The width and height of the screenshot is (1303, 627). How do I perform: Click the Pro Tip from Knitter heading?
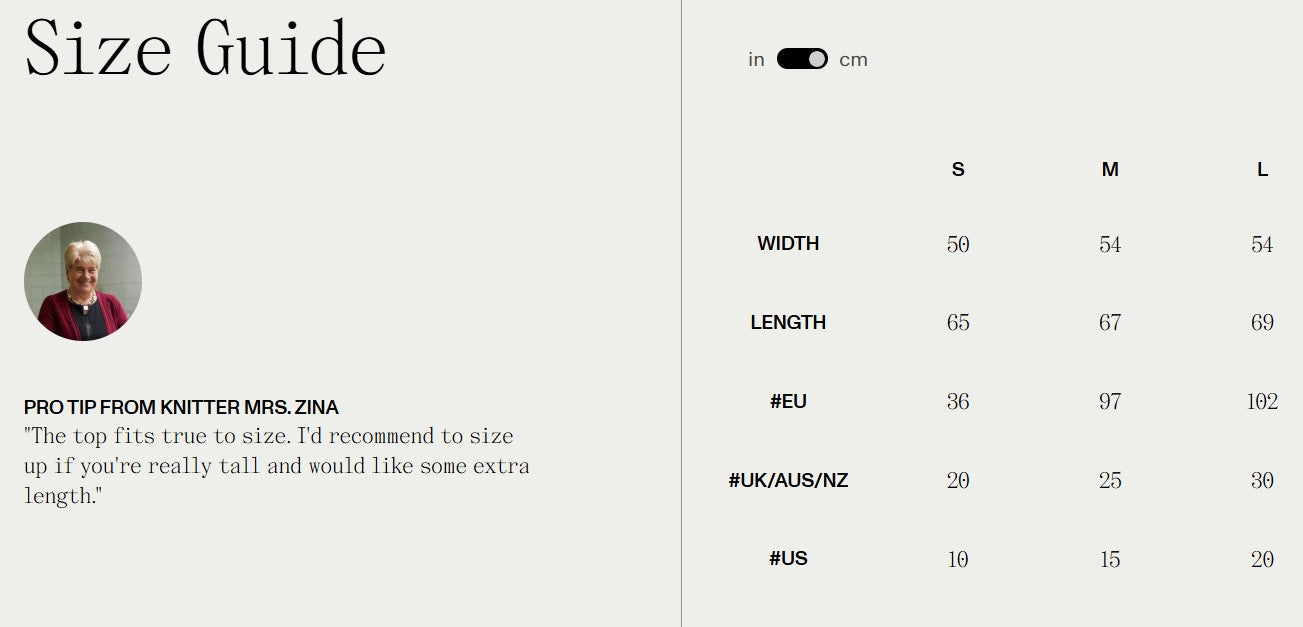pos(181,408)
